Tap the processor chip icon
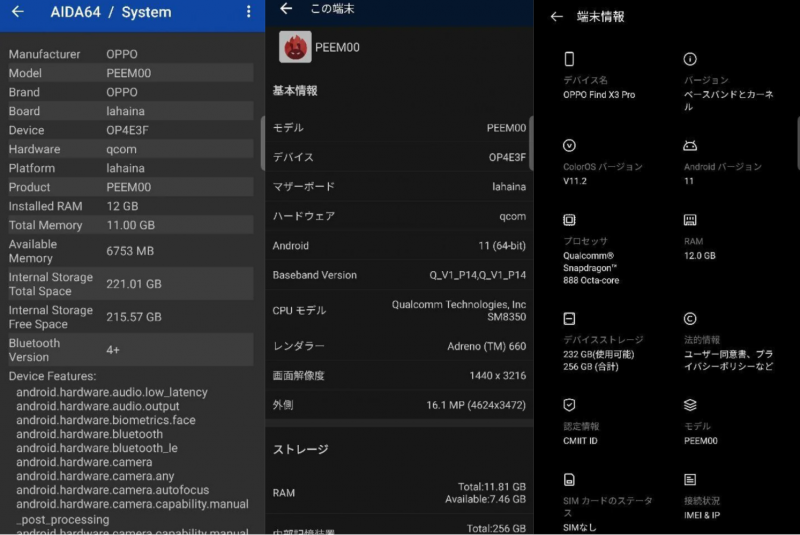This screenshot has width=800, height=535. [569, 220]
